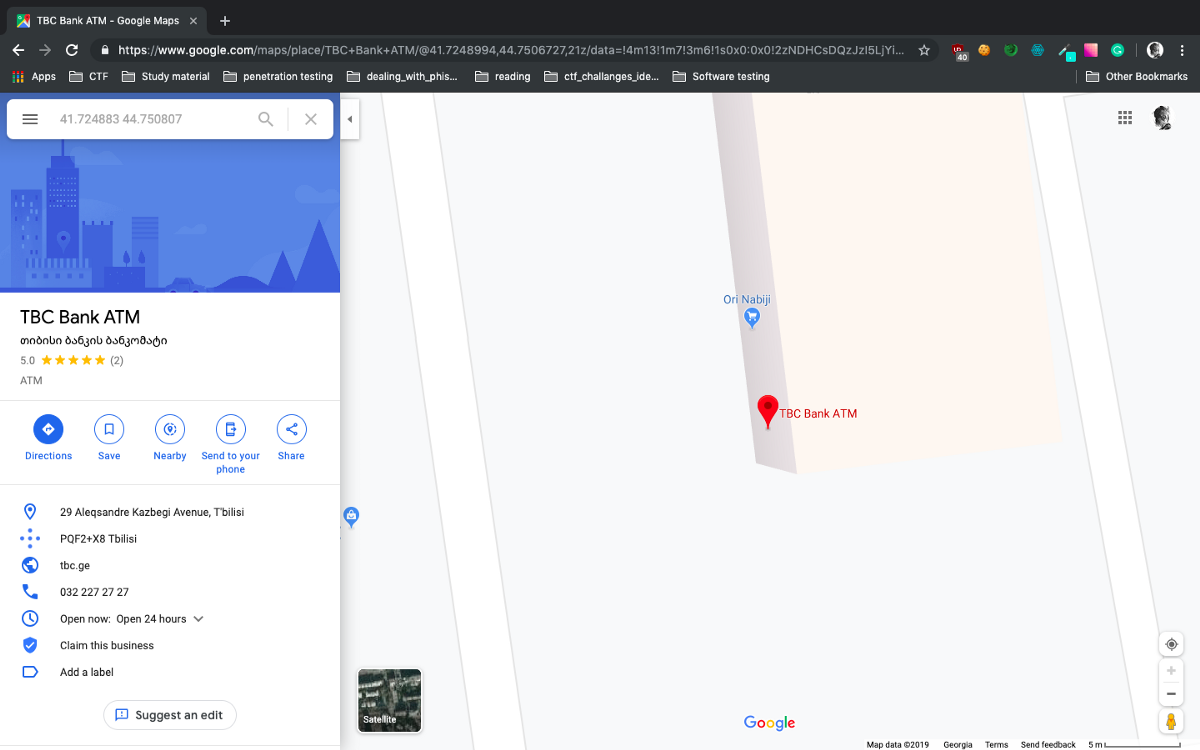This screenshot has height=750, width=1200.
Task: Open the ctf_challanges_ide bookmarks folder
Action: [x=601, y=76]
